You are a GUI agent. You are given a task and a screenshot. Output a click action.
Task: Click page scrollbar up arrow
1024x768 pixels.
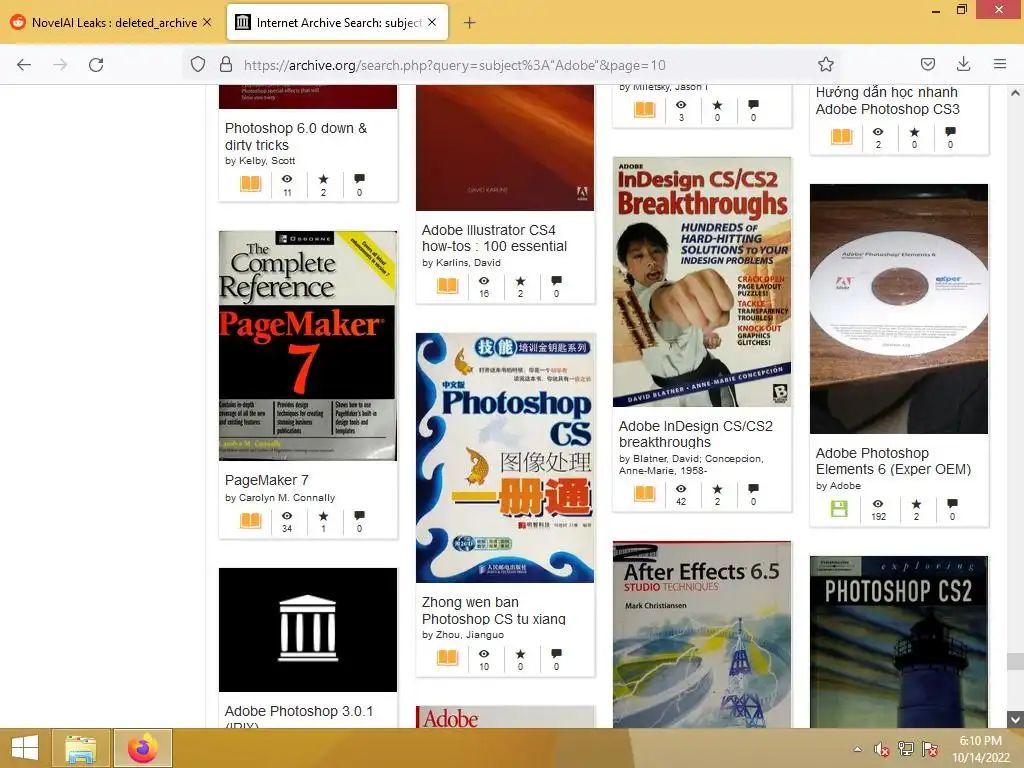click(x=1015, y=93)
